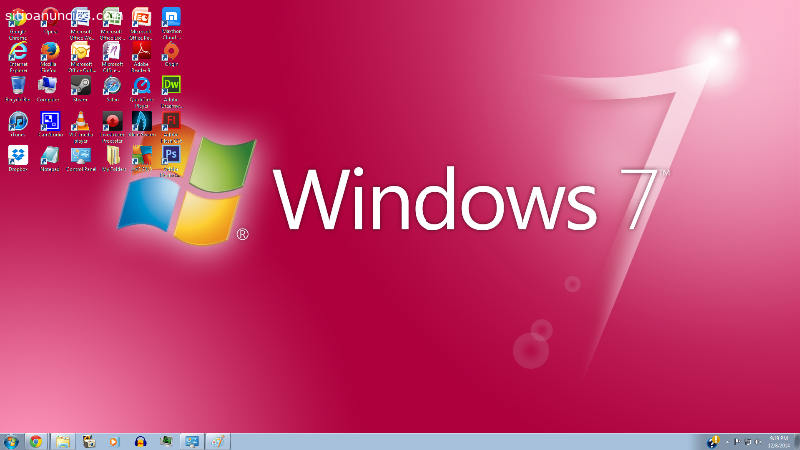Click Chrome in the taskbar
The image size is (800, 450).
[x=36, y=441]
